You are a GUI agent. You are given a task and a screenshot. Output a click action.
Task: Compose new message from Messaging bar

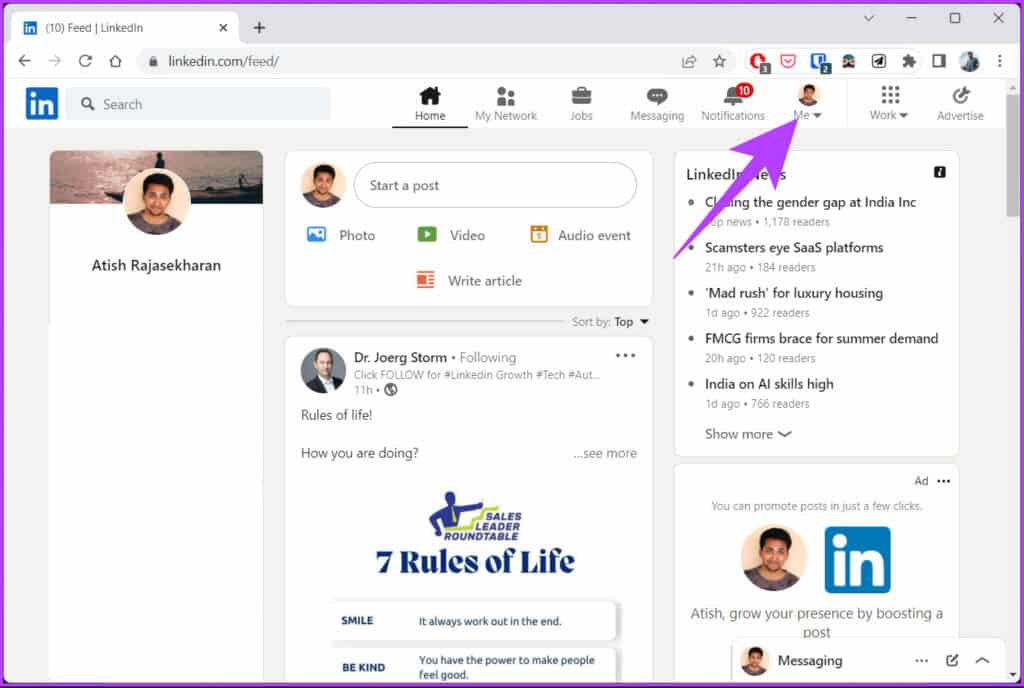tap(952, 661)
